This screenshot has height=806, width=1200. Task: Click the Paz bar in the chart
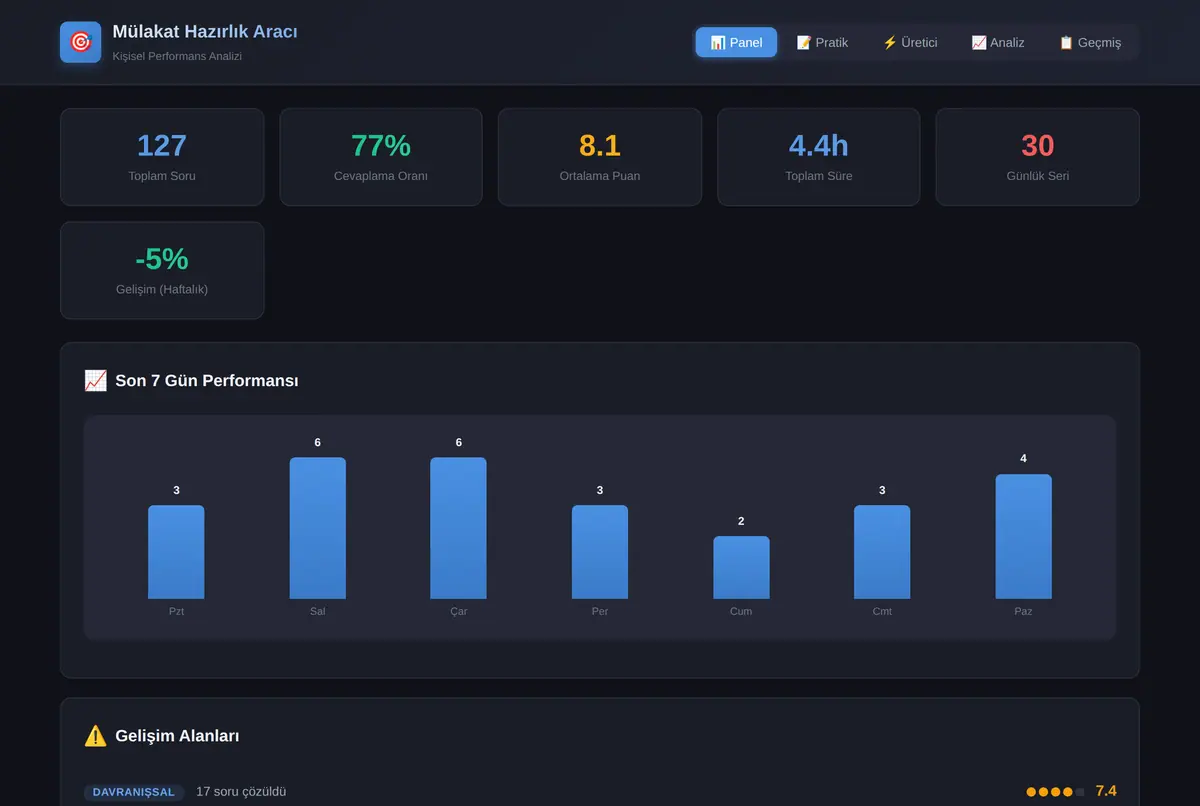[x=1023, y=537]
